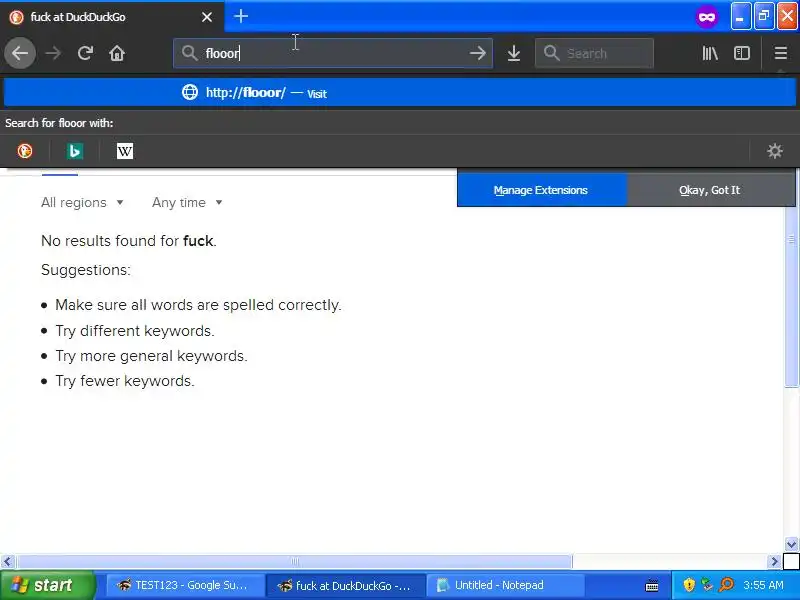Show sidebars using the sidebar icon
The image size is (800, 600).
(x=741, y=53)
